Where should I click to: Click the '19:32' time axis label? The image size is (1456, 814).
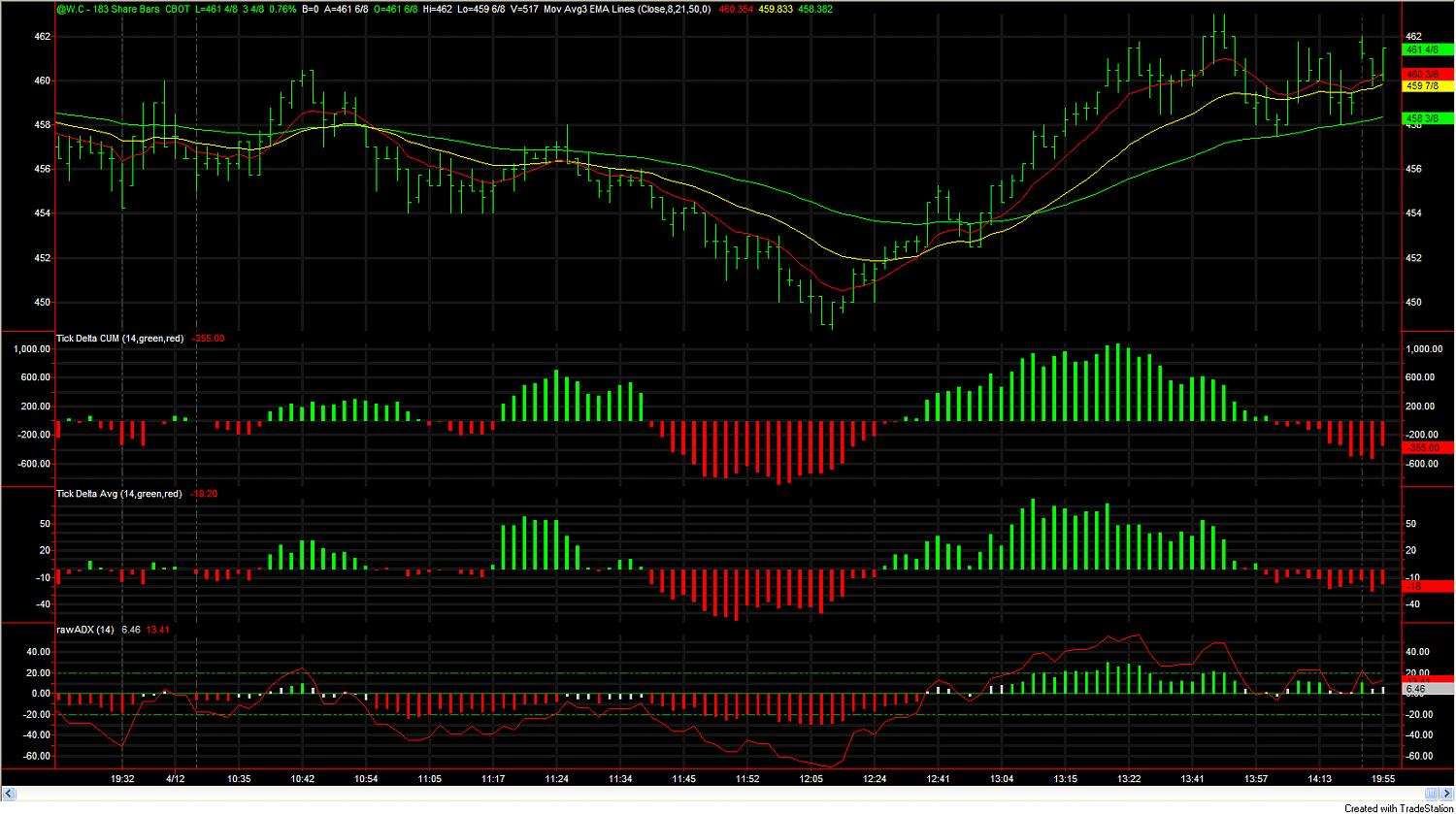(122, 778)
